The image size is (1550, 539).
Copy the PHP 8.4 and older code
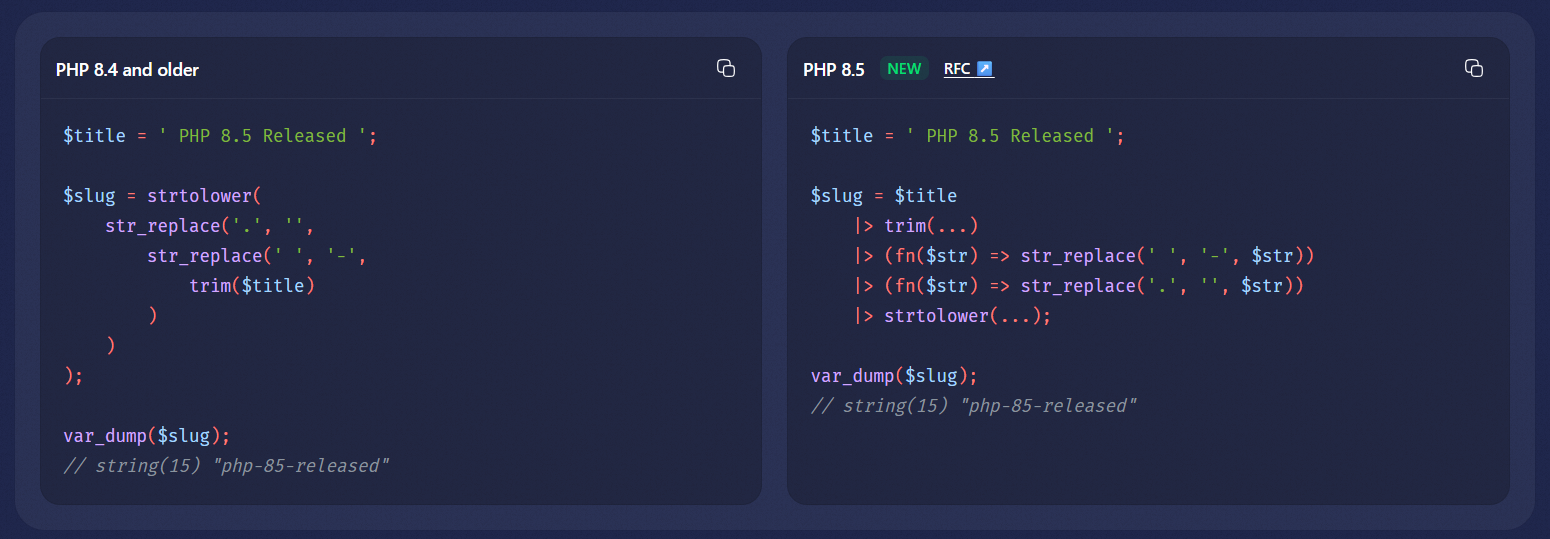[726, 68]
